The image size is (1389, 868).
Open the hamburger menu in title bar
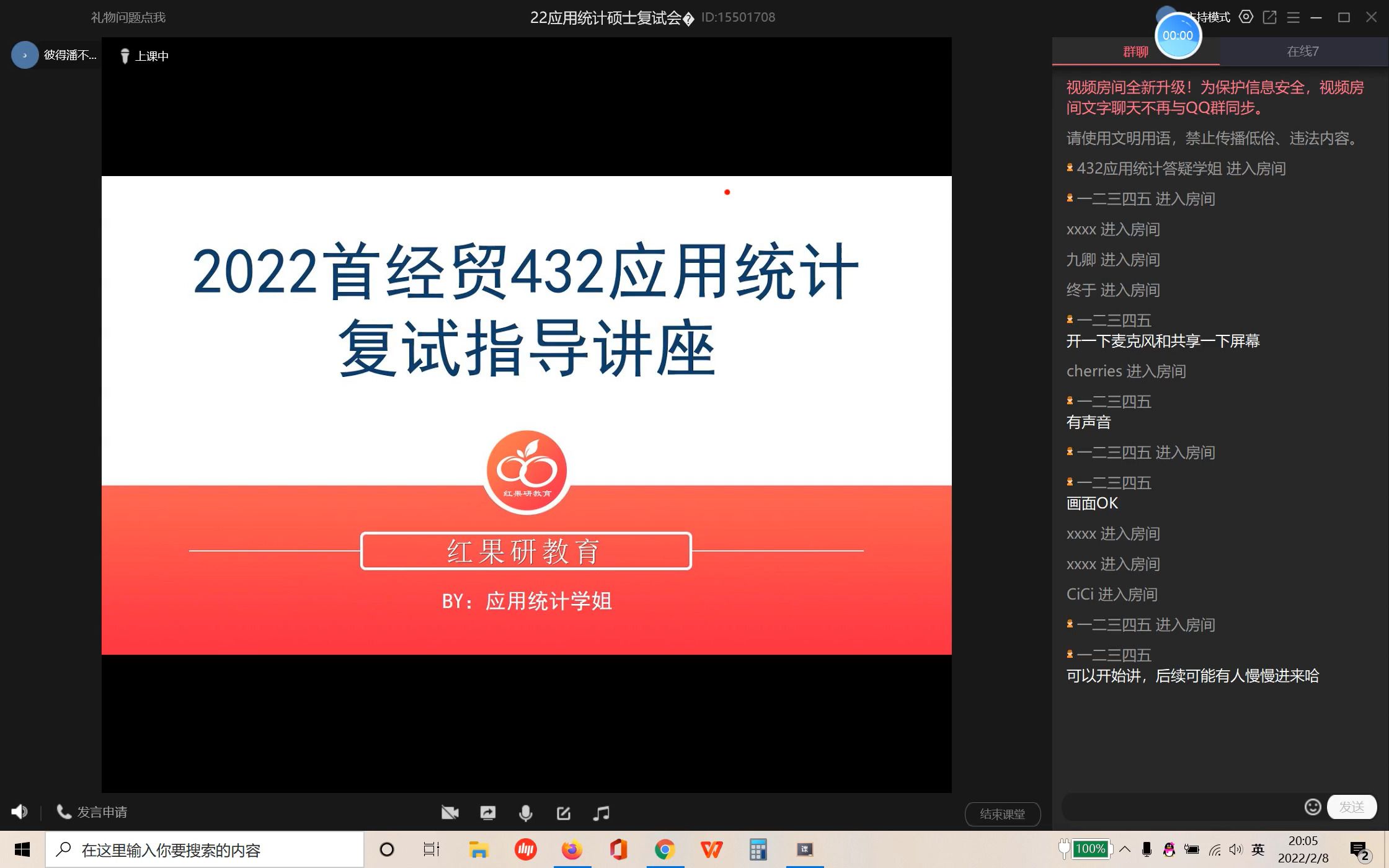click(1293, 17)
